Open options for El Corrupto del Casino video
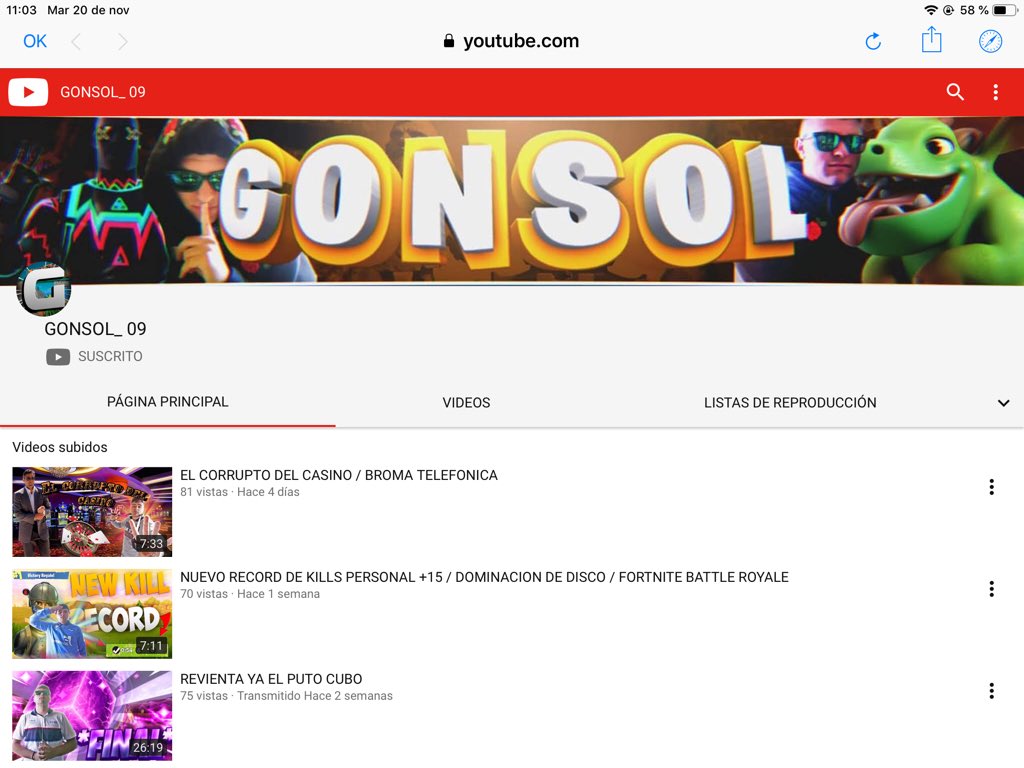The image size is (1024, 768). tap(991, 487)
